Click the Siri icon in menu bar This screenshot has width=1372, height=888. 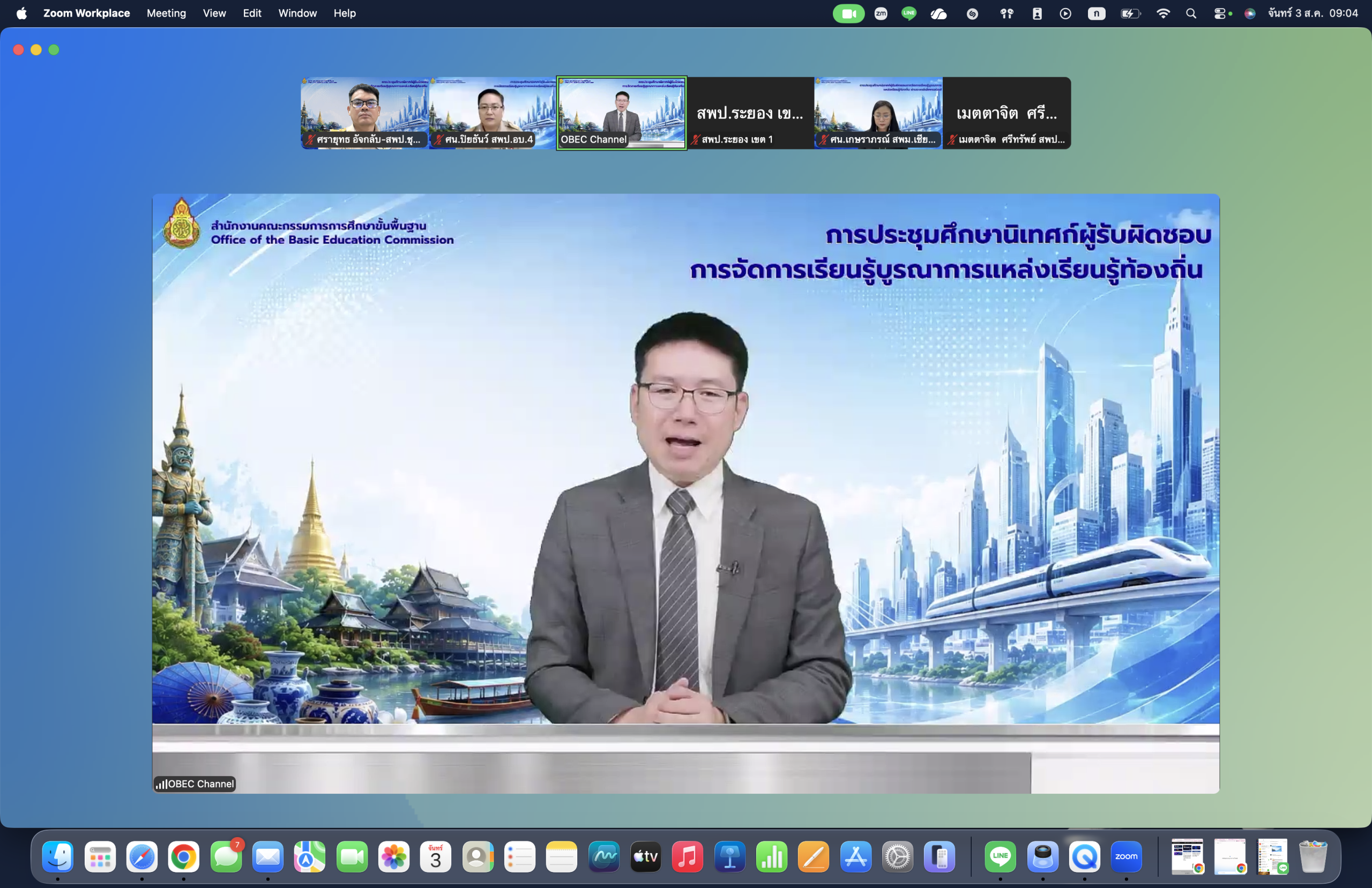(x=1250, y=13)
